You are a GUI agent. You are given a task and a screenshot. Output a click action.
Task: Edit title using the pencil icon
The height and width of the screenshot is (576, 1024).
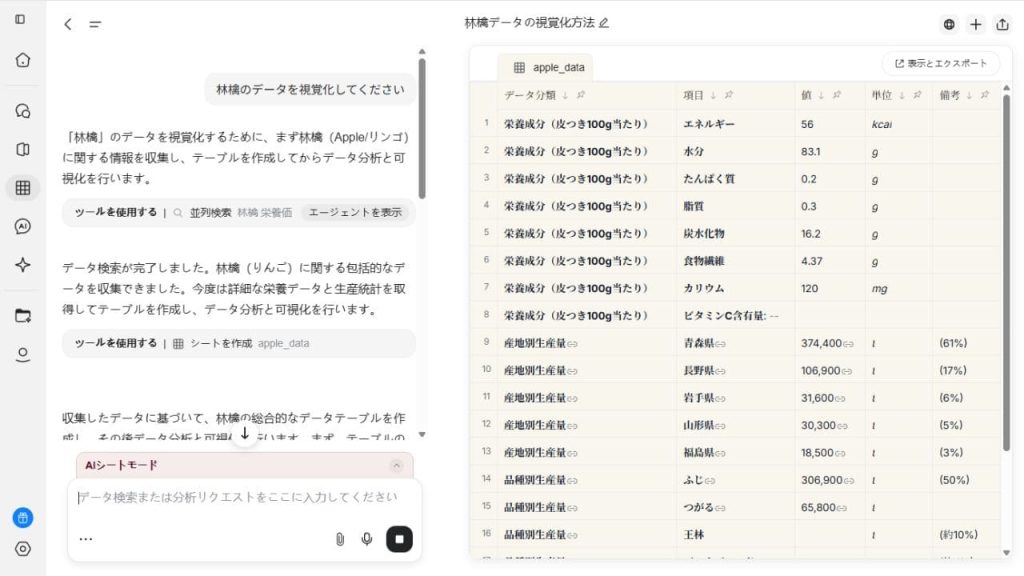click(x=604, y=23)
